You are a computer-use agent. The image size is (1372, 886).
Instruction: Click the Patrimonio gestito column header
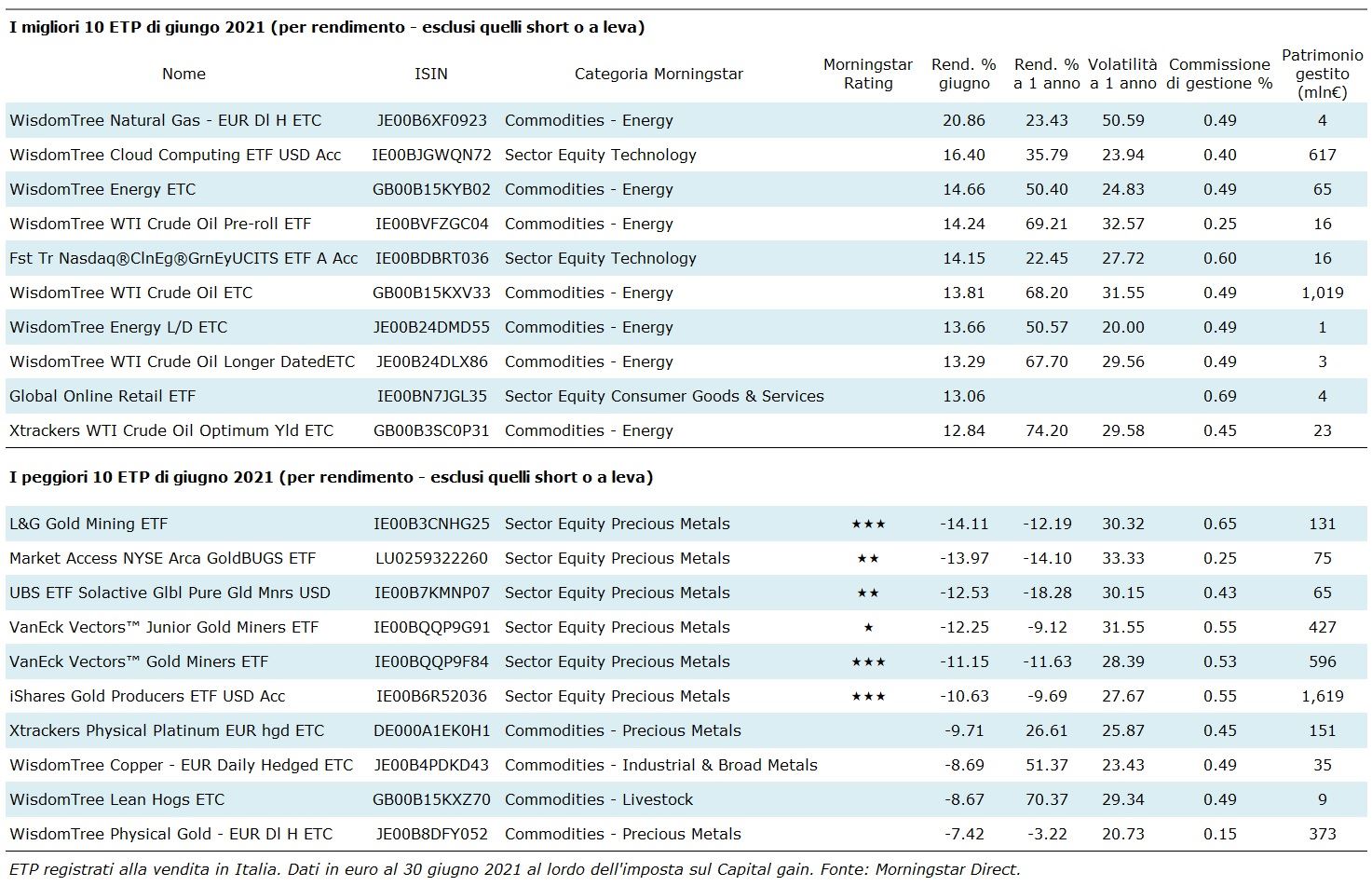(x=1322, y=74)
